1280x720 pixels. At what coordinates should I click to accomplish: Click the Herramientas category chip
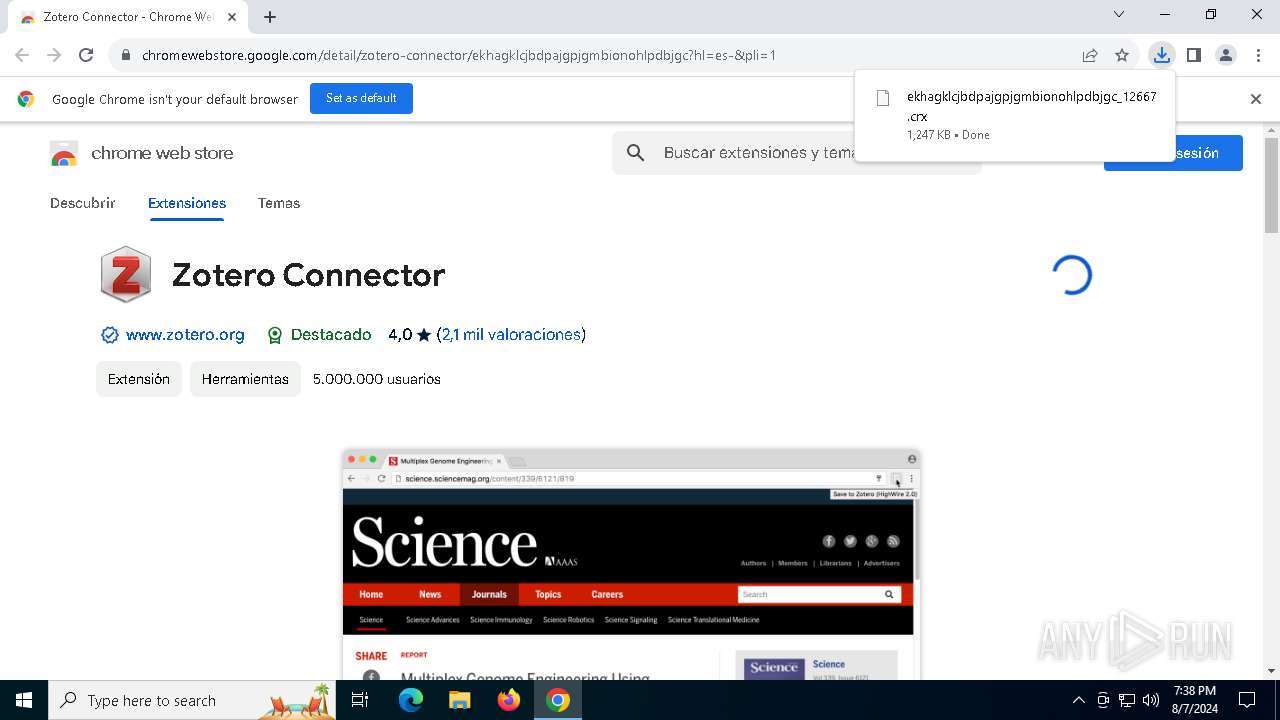click(x=245, y=379)
